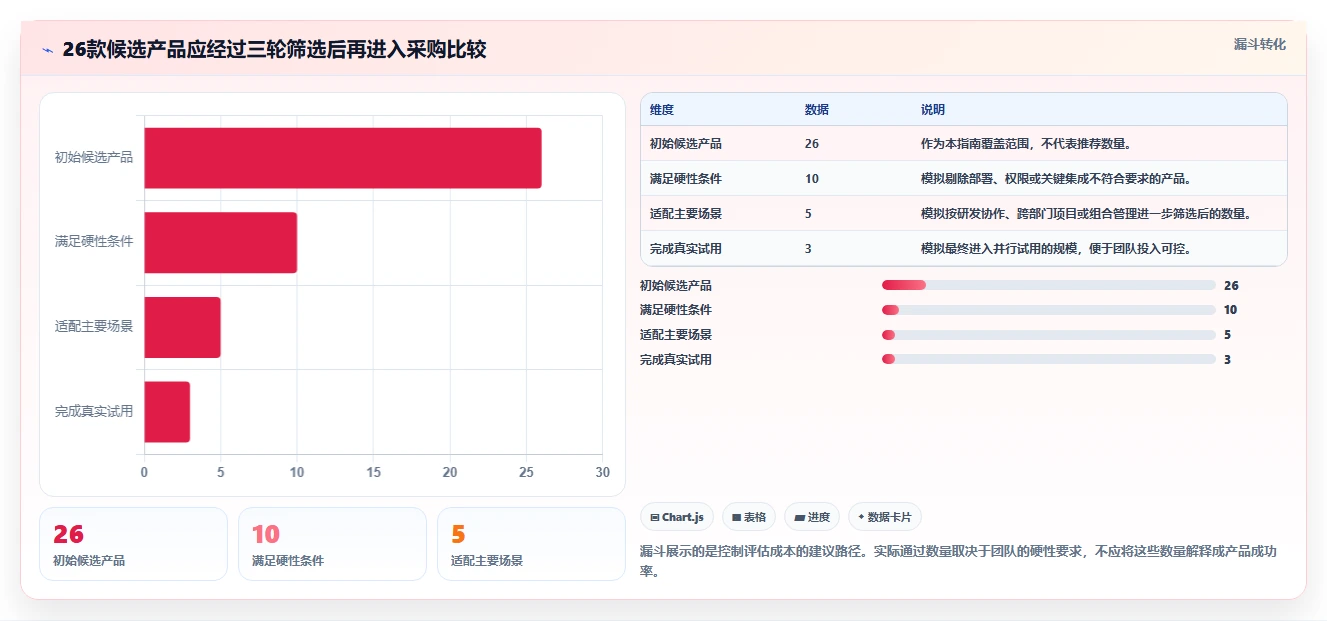Click the 表格 tag
The height and width of the screenshot is (621, 1327).
(x=749, y=517)
